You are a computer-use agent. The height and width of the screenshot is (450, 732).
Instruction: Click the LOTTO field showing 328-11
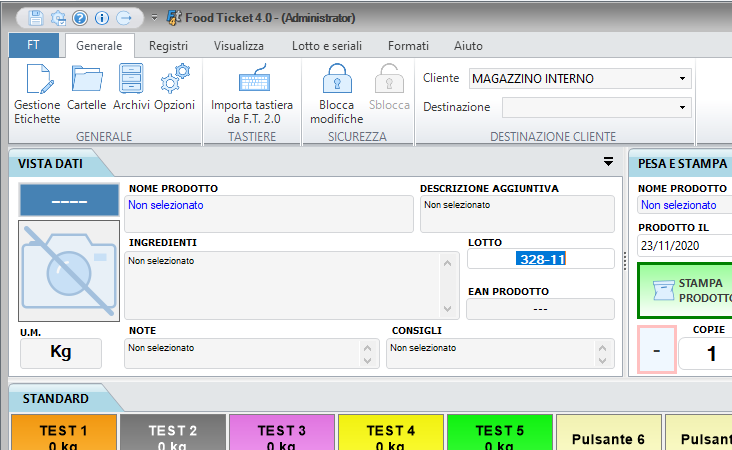(541, 259)
